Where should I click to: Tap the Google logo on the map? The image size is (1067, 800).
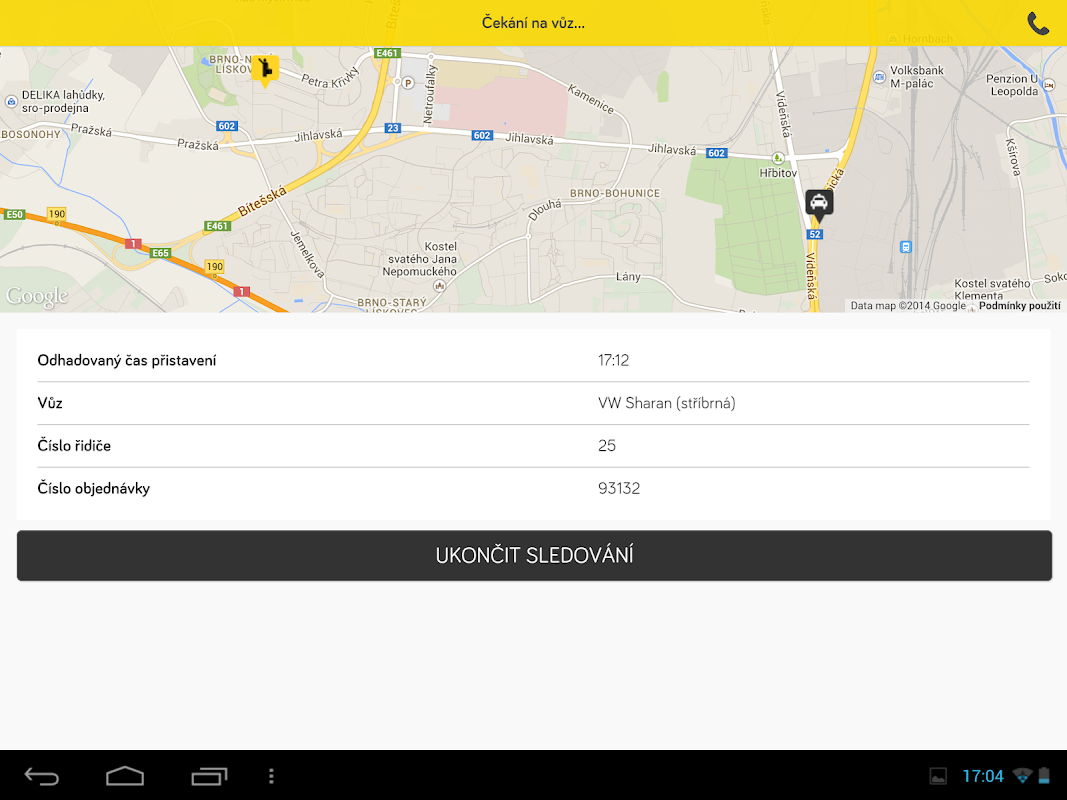click(x=37, y=297)
